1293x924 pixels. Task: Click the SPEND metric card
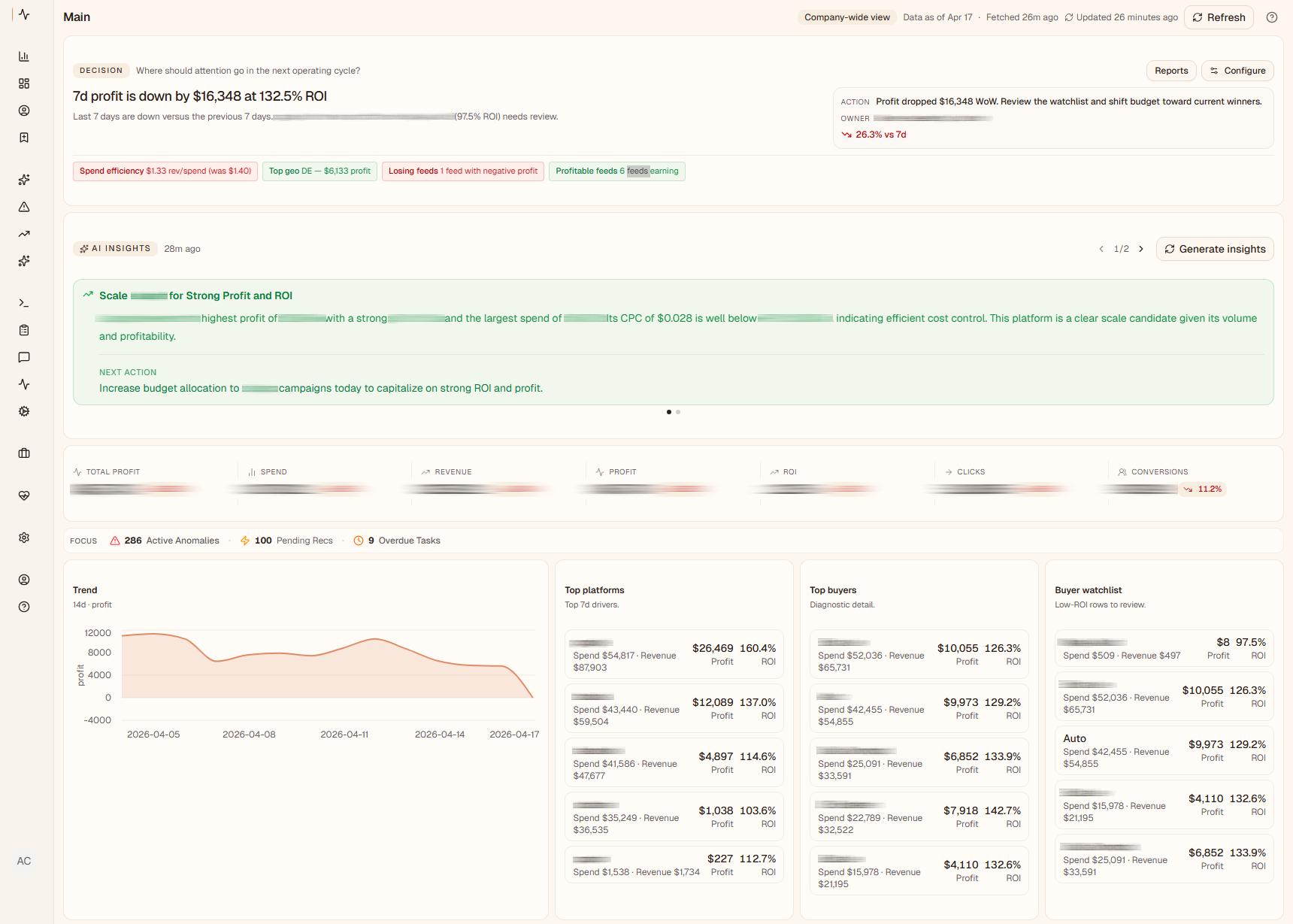(x=324, y=483)
